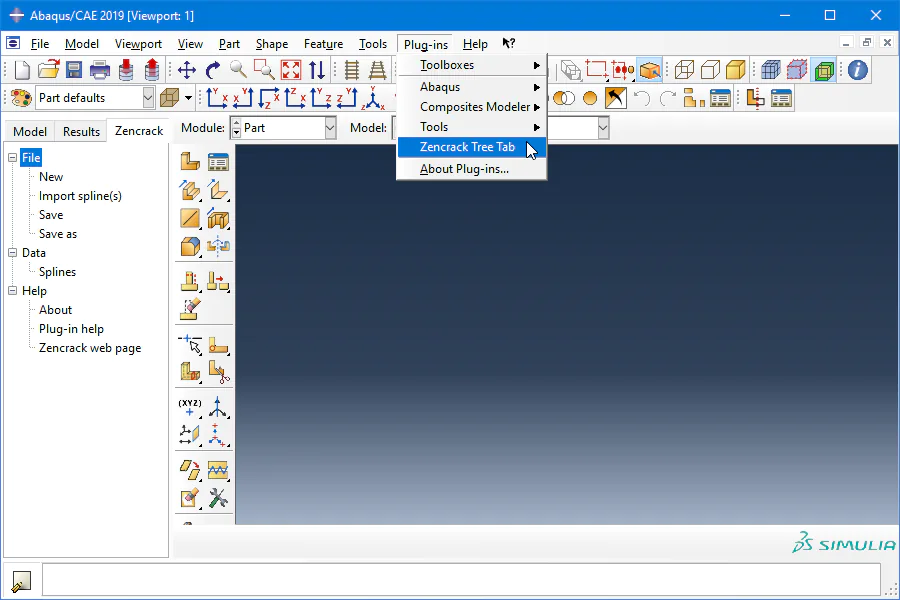Screen dimensions: 900x600
Task: Click the Cycle Views arrows icon
Action: (x=317, y=70)
